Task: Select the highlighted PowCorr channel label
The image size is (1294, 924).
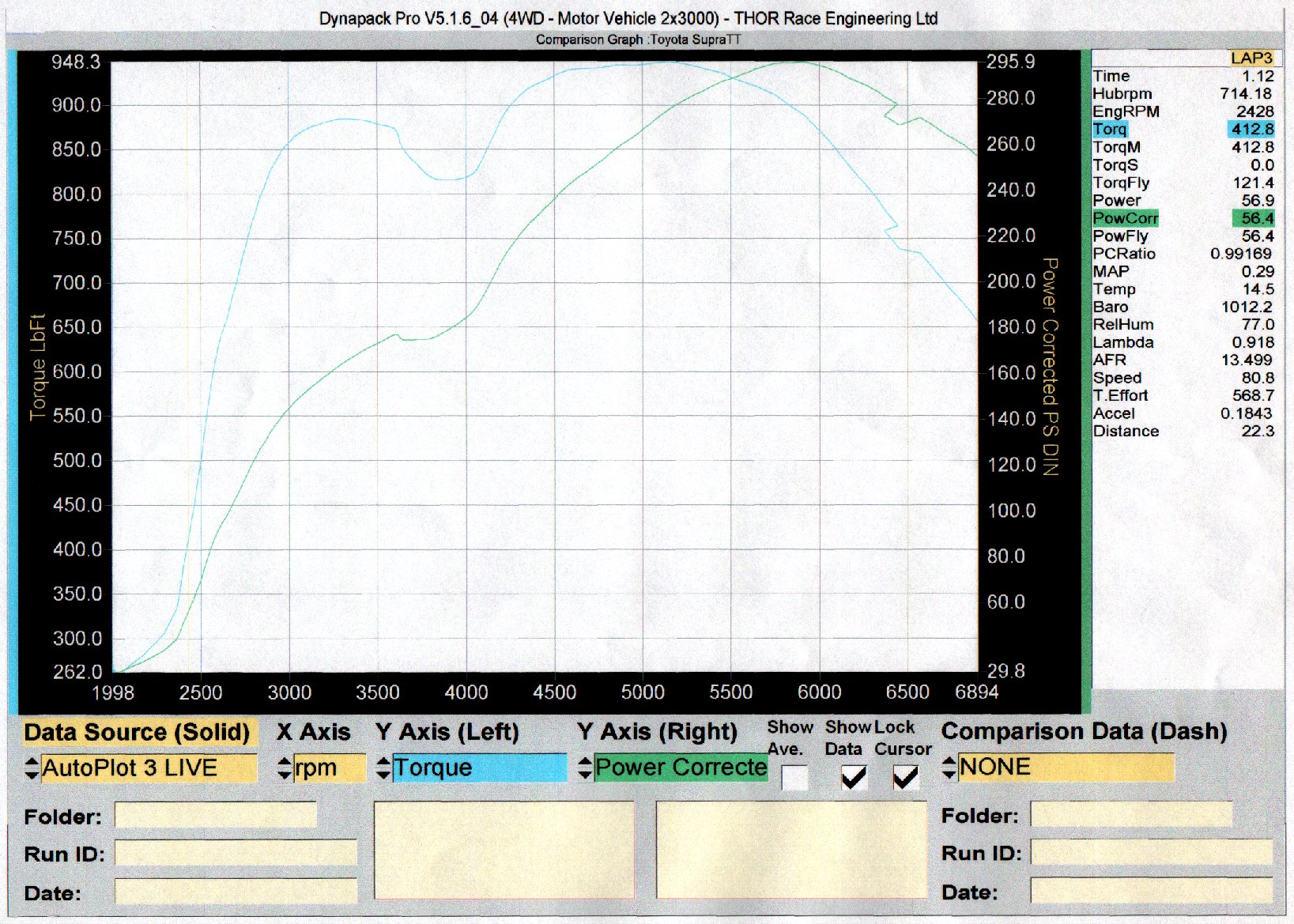Action: pyautogui.click(x=1126, y=218)
